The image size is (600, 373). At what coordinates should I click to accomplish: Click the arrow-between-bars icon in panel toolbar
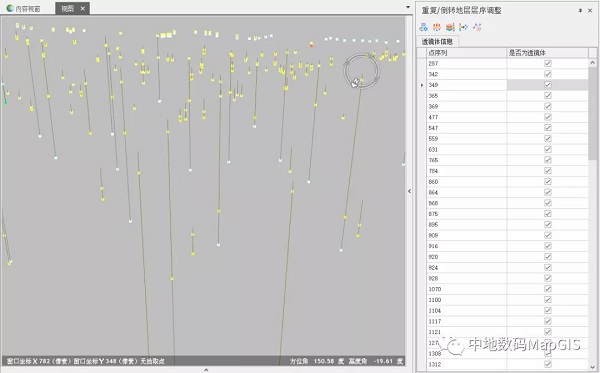tap(463, 27)
